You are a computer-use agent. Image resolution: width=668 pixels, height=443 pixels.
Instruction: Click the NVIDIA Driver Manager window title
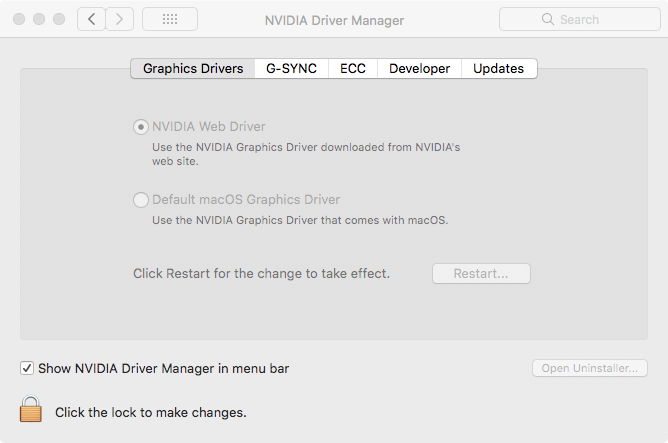[x=333, y=19]
